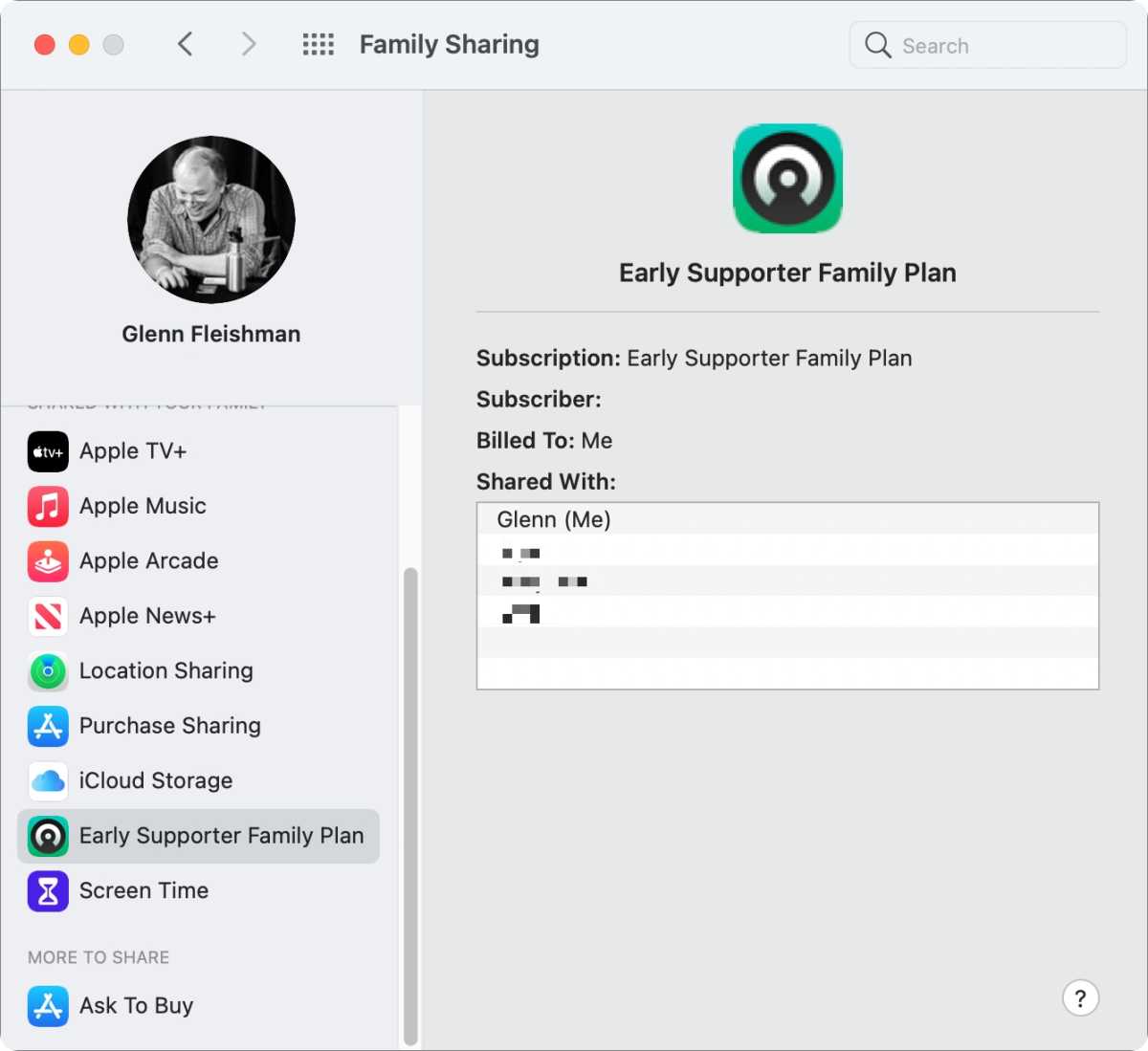Viewport: 1148px width, 1051px height.
Task: Click the search magnifying glass icon
Action: click(877, 45)
